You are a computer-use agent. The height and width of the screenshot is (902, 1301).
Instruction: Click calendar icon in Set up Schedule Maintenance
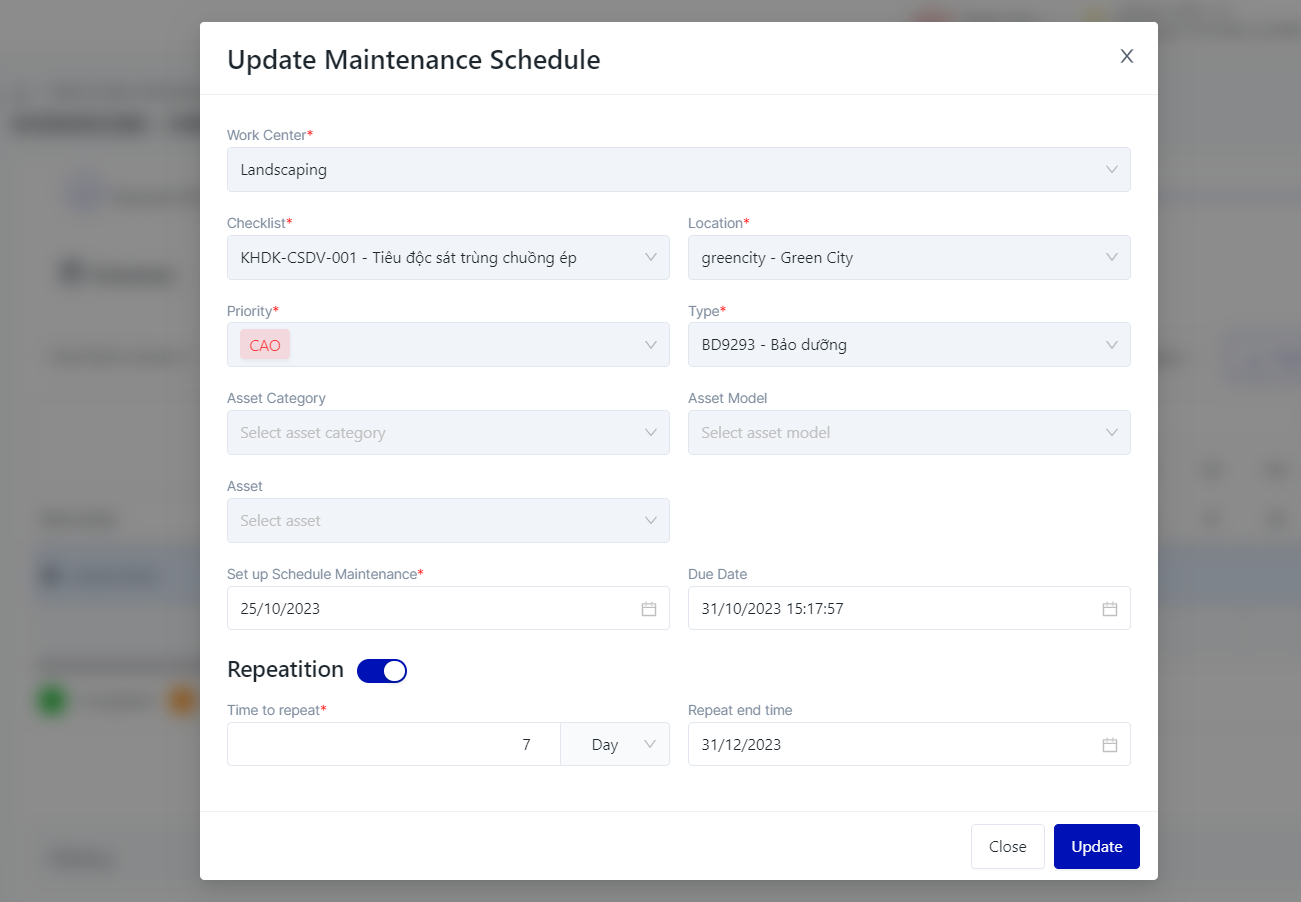[648, 609]
